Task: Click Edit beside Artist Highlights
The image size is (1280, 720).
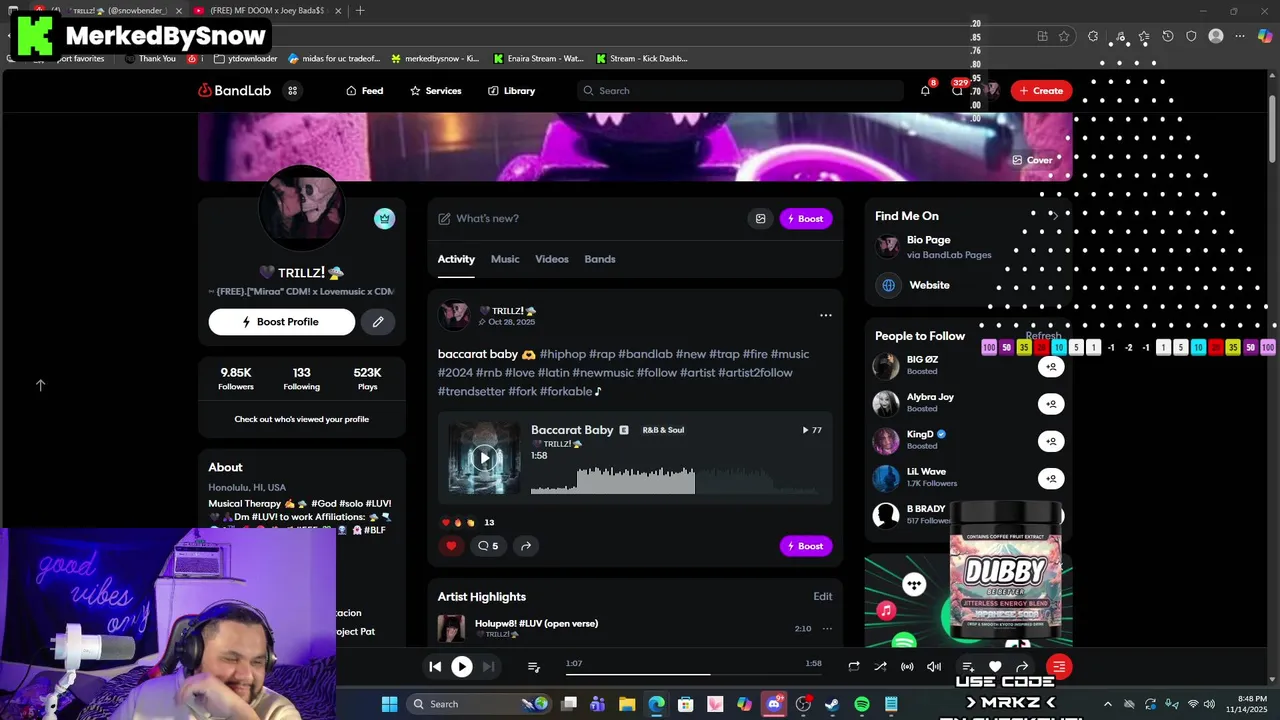Action: tap(822, 597)
